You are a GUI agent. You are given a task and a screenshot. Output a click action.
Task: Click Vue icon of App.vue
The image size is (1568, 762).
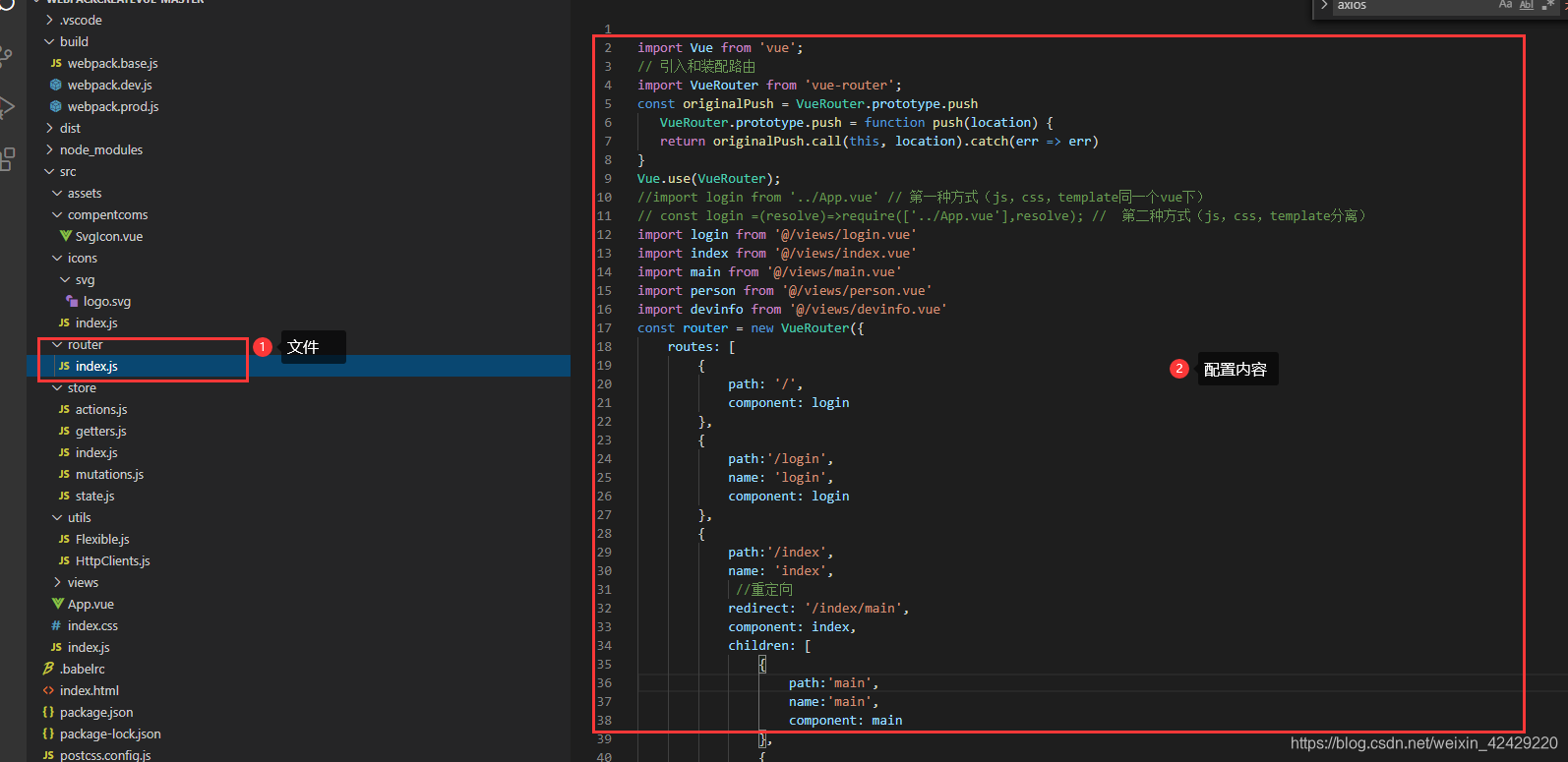tap(58, 604)
